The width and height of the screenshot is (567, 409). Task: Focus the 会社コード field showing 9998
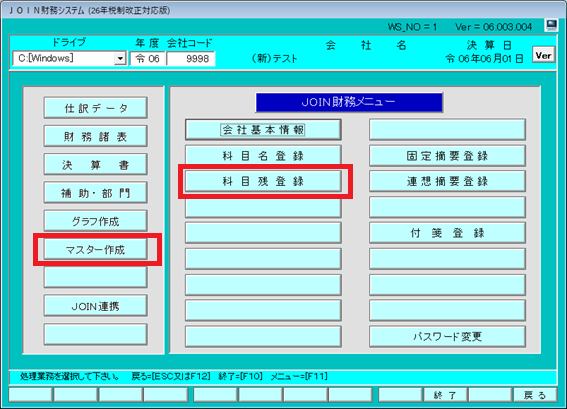(x=191, y=59)
